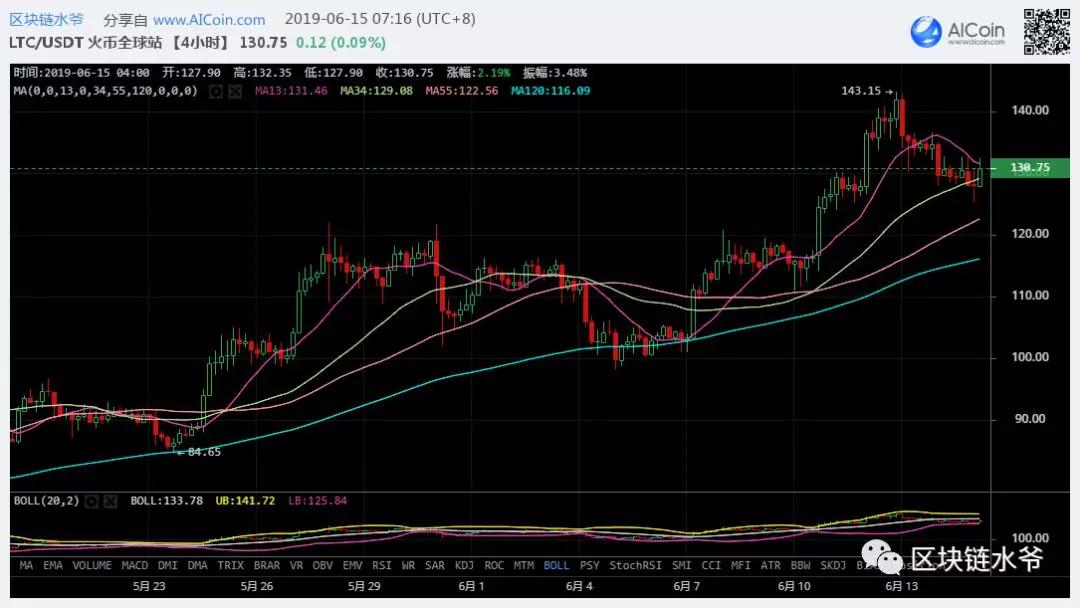1080x608 pixels.
Task: Switch to the RSI indicator
Action: coord(382,565)
